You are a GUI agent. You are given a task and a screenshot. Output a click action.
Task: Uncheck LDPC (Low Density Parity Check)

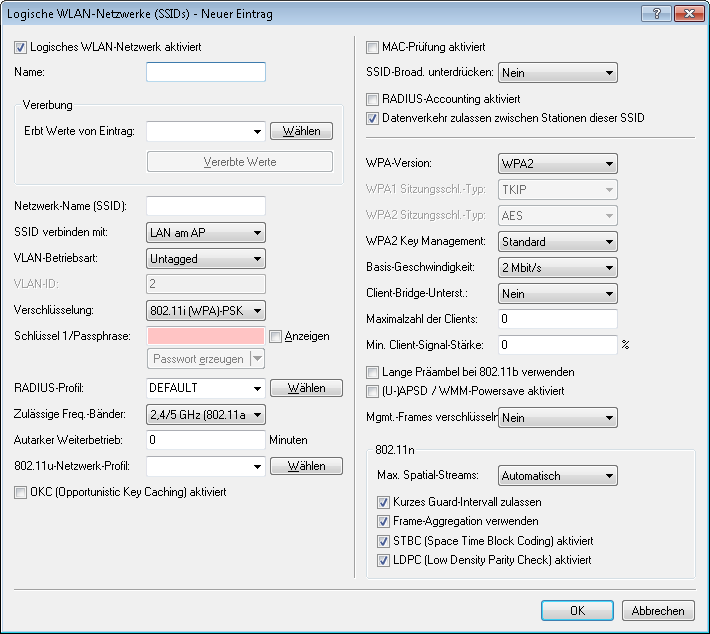tap(384, 560)
